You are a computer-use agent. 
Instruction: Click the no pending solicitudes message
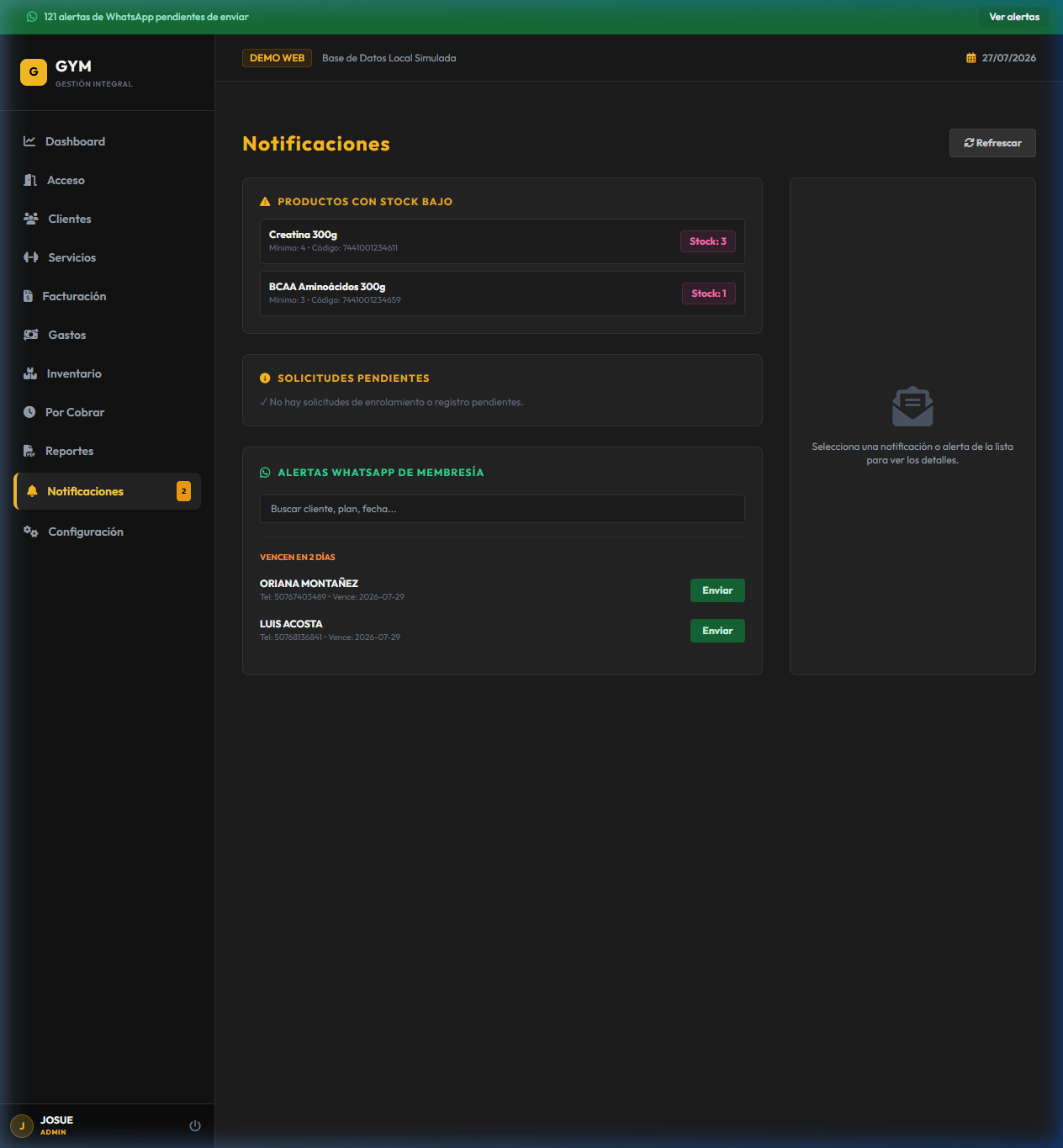click(392, 402)
